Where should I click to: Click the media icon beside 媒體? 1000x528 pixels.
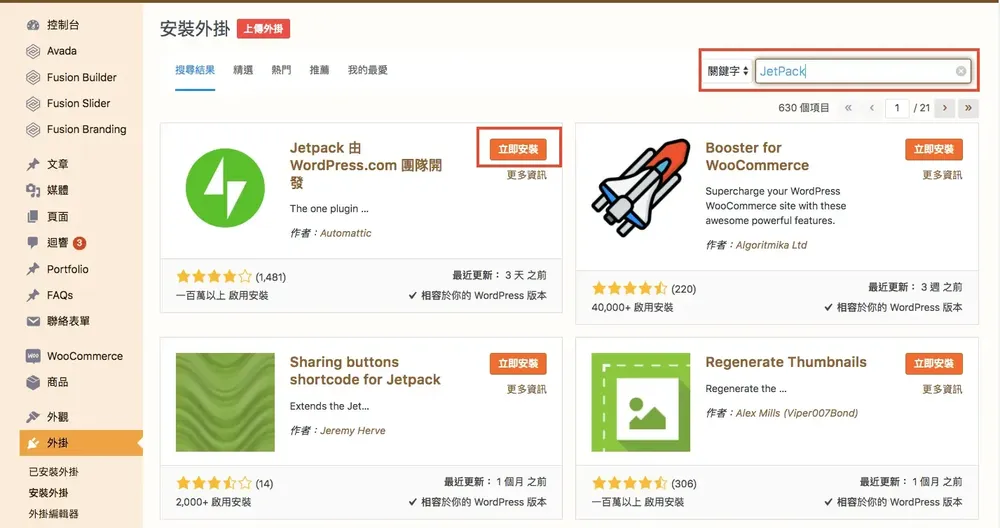coord(33,191)
